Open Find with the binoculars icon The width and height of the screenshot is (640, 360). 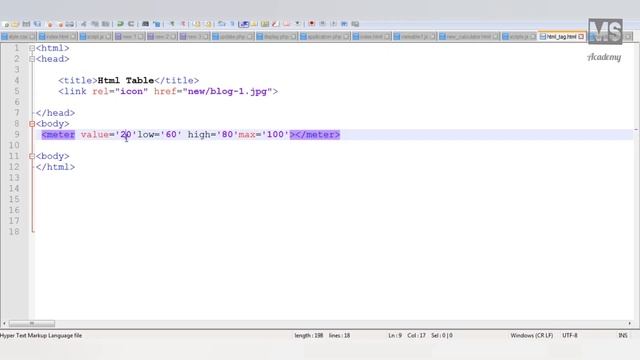click(145, 24)
